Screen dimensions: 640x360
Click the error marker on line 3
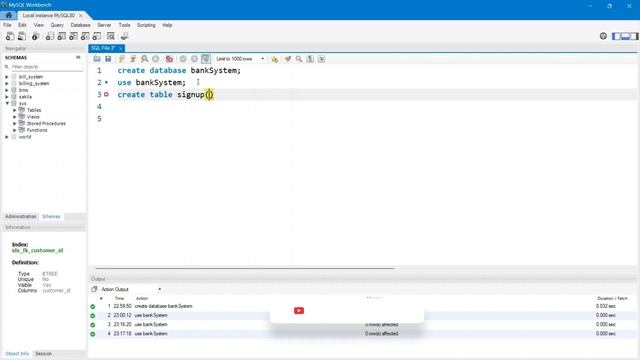coord(107,94)
